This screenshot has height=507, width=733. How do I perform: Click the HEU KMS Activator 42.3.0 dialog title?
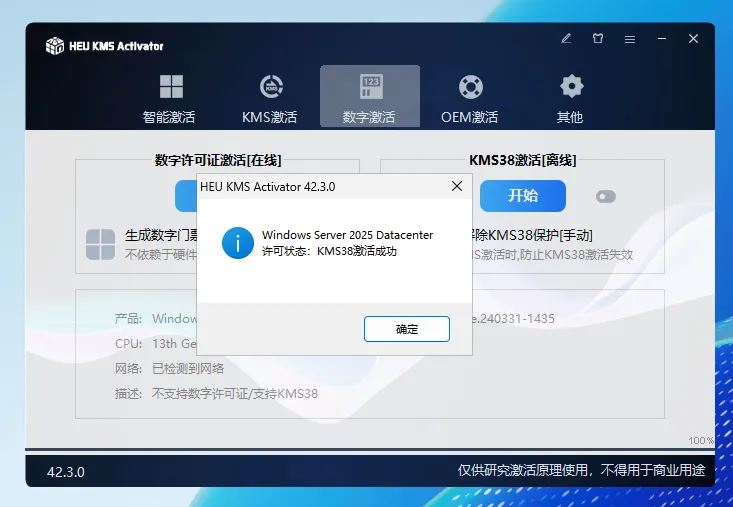(x=267, y=187)
